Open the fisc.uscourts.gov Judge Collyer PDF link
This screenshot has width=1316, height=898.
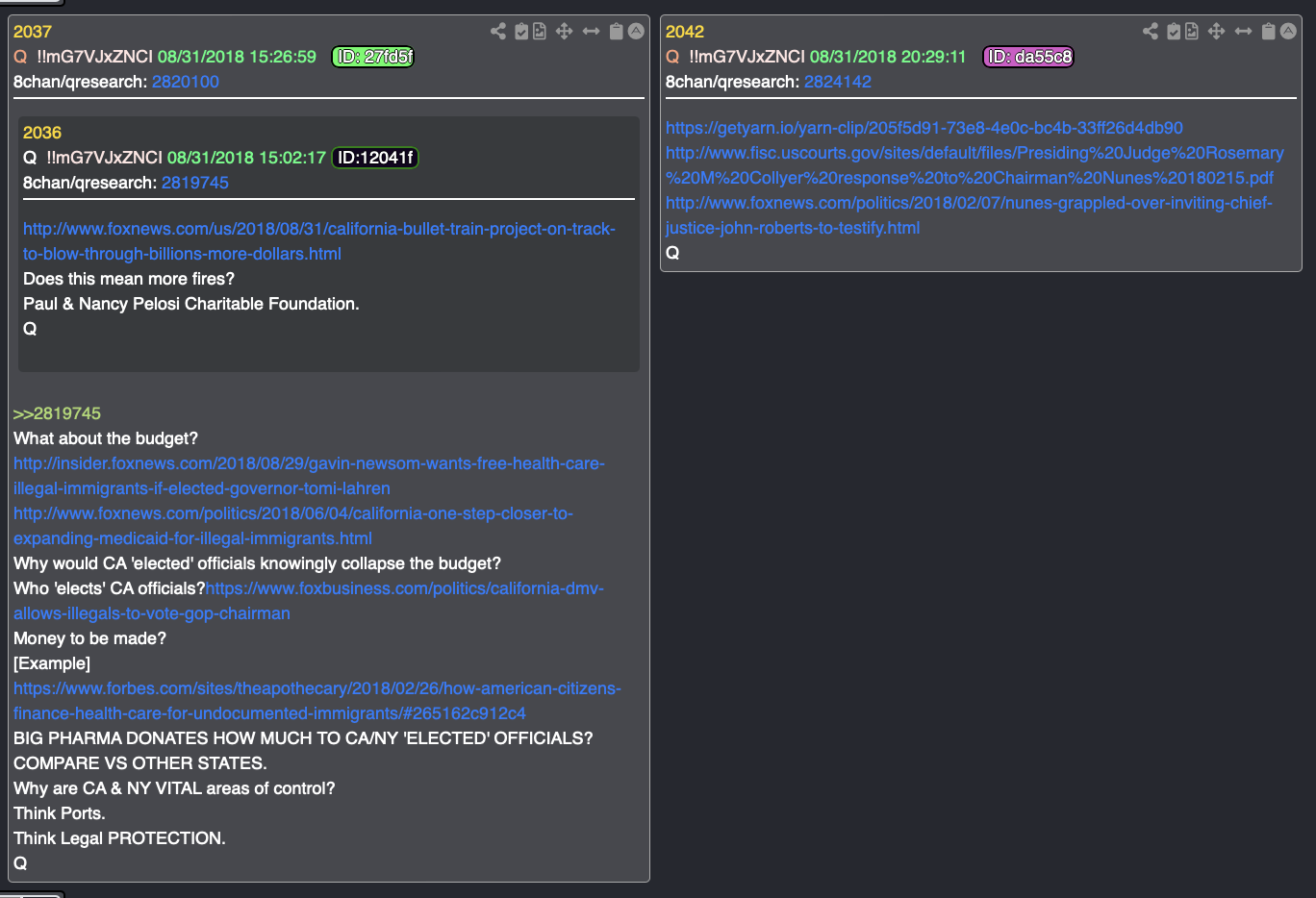click(974, 165)
